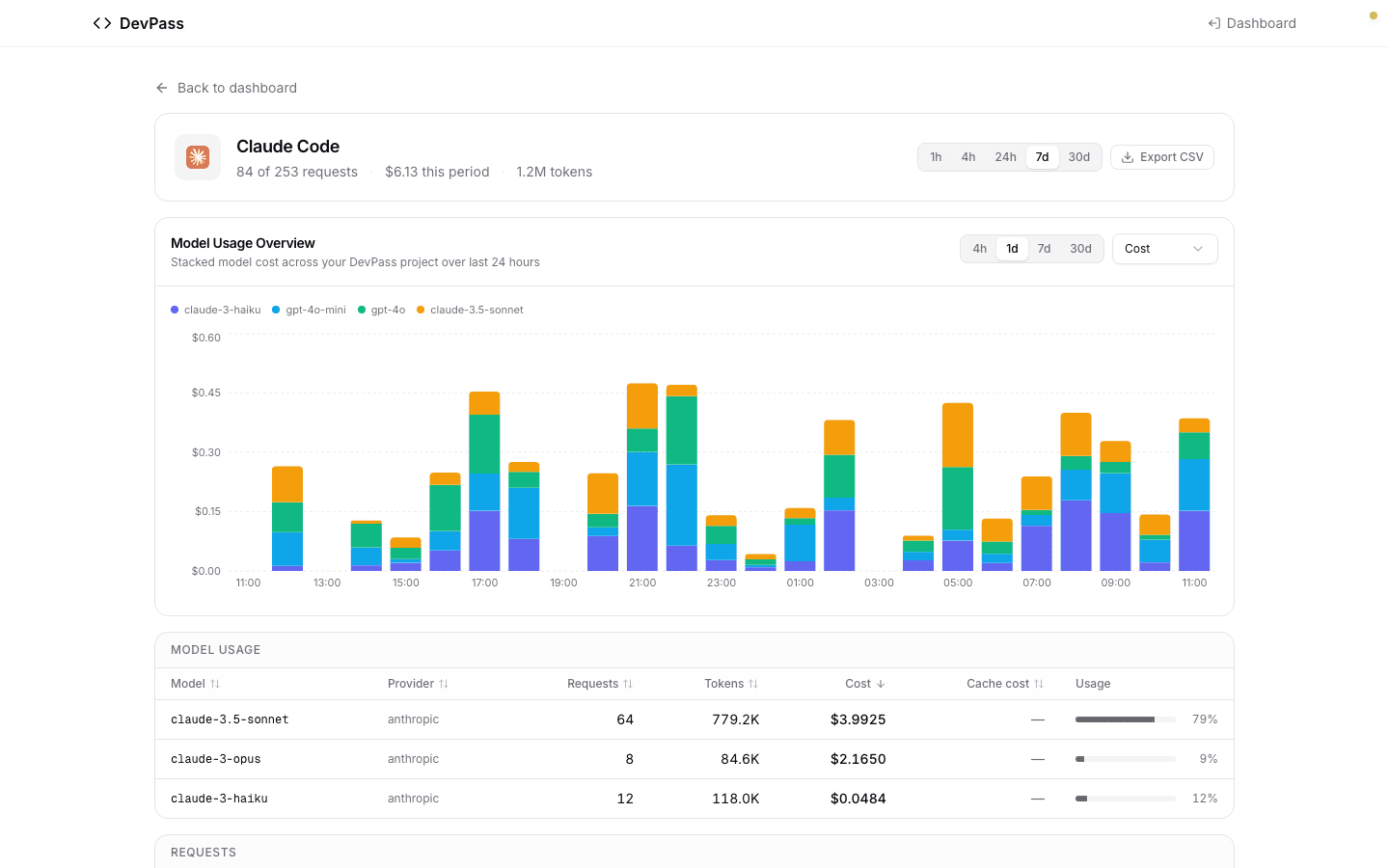The image size is (1389, 868).
Task: Click the DevPass code brackets logo icon
Action: click(102, 23)
